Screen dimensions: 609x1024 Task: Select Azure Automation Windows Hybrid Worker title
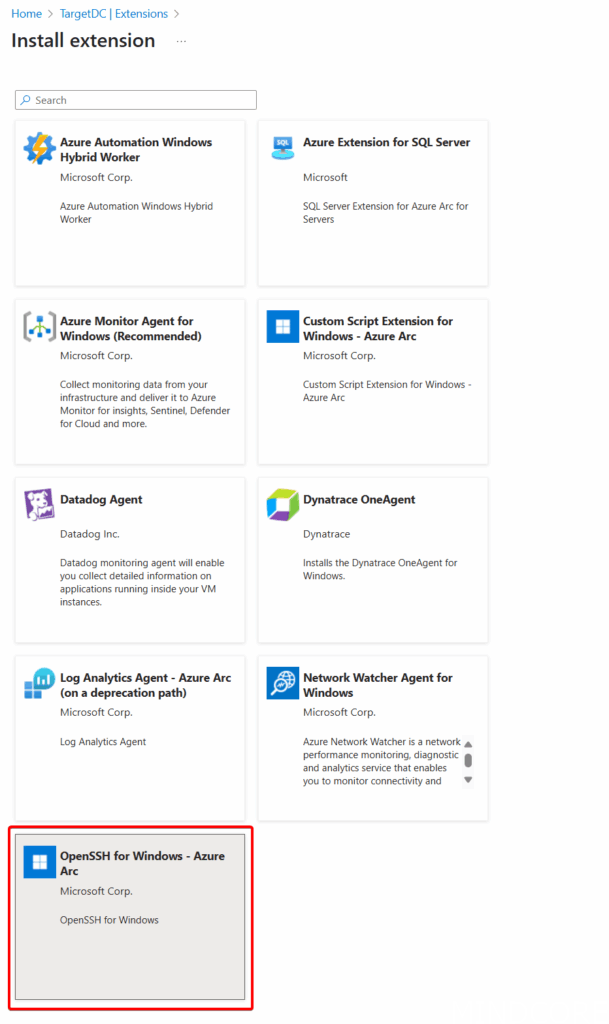point(136,150)
